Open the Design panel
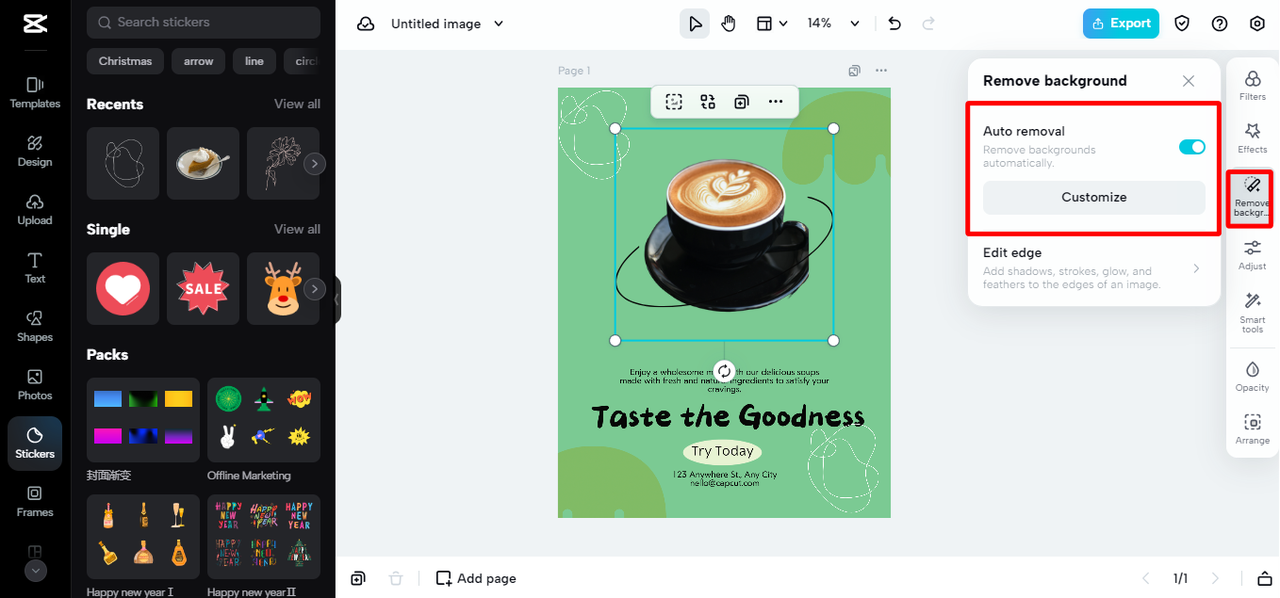 pos(35,151)
